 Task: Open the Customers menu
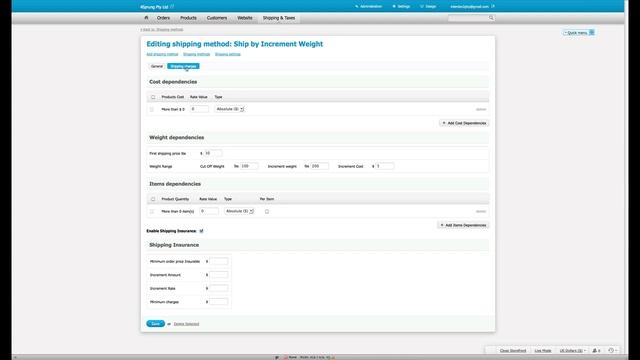click(217, 18)
